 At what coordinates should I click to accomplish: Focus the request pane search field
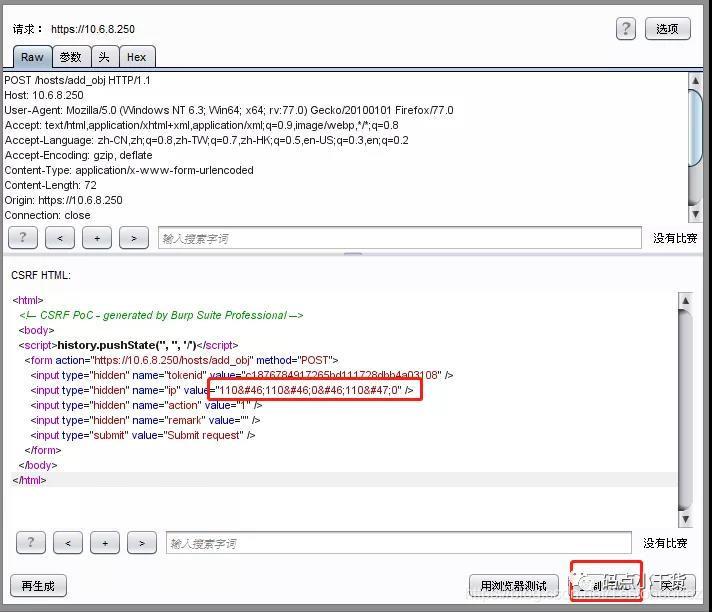400,238
